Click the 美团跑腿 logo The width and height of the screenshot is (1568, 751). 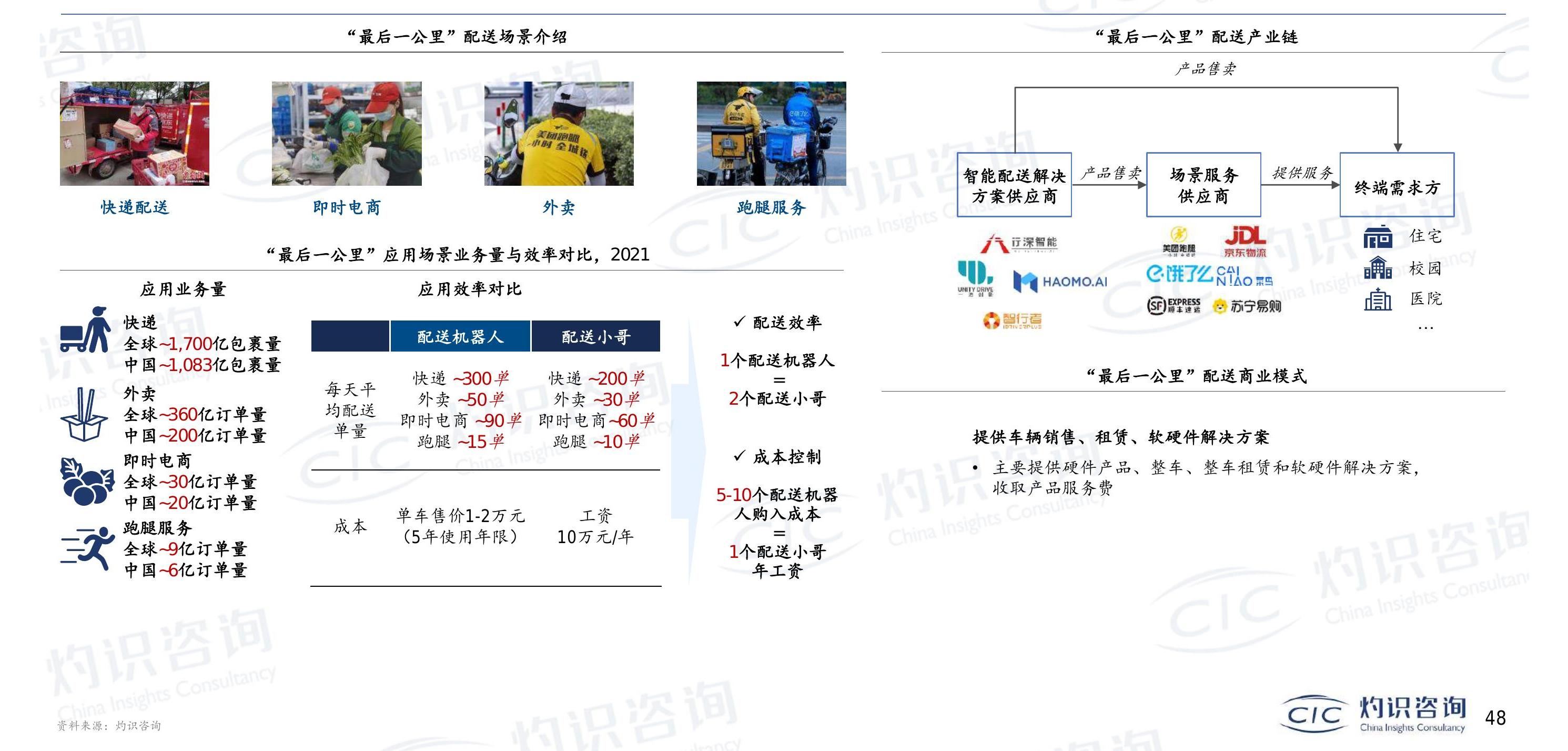(x=1178, y=241)
